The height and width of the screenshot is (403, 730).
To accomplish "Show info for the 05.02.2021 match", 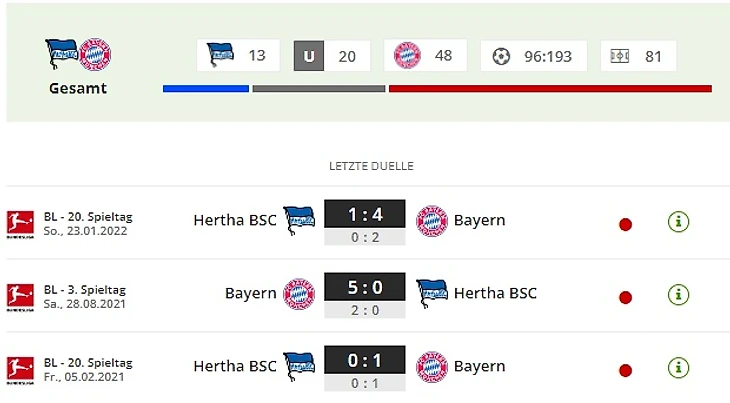I will click(678, 367).
